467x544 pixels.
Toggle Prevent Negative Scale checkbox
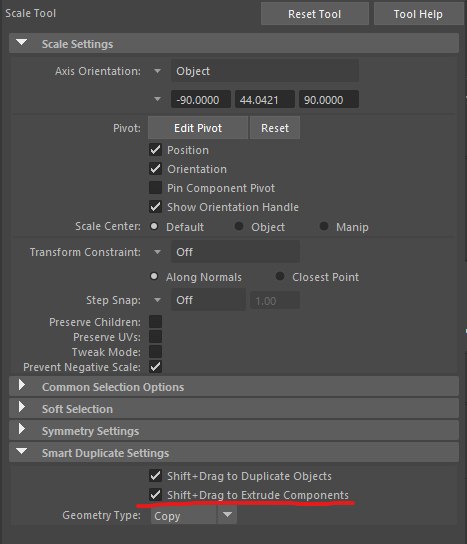click(x=155, y=367)
